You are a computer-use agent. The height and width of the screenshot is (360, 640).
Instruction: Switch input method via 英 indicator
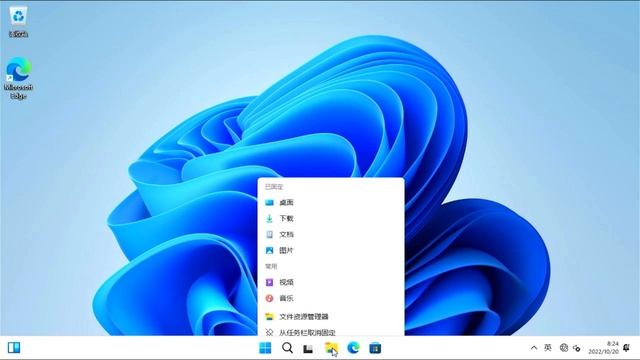coord(548,348)
